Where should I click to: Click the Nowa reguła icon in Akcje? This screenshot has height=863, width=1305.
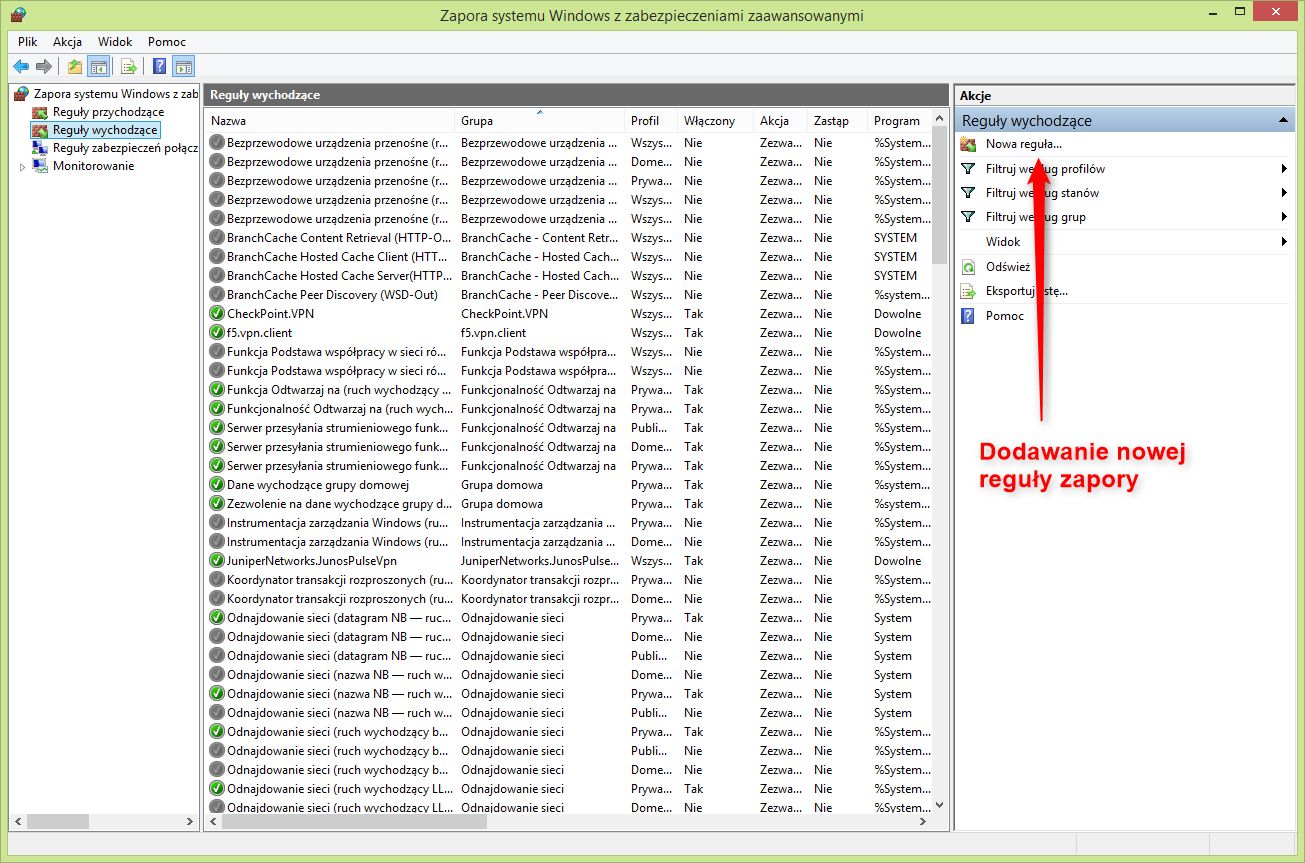pyautogui.click(x=968, y=145)
